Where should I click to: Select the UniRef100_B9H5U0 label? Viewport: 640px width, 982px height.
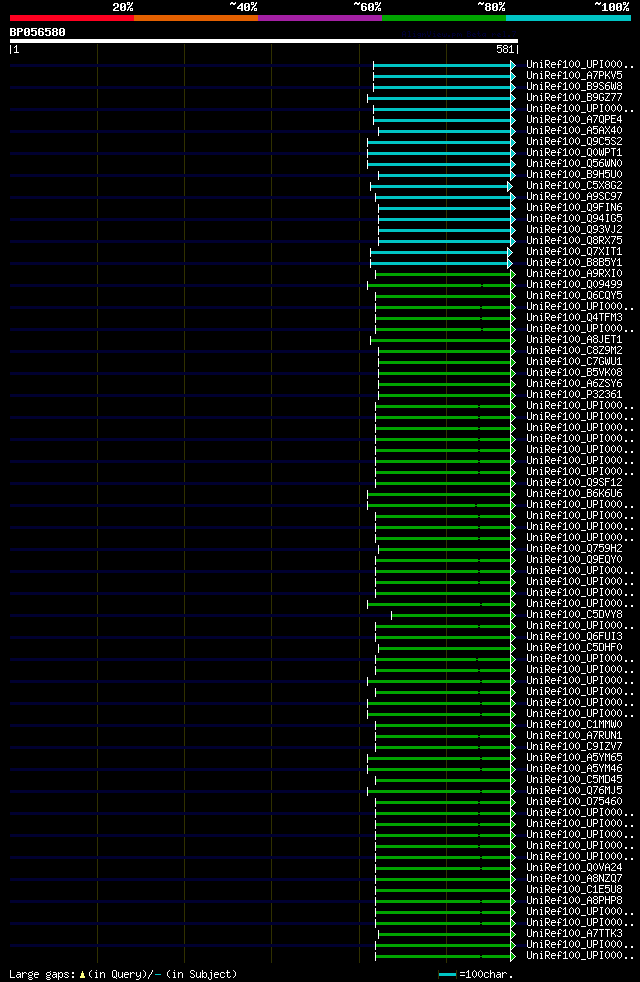(x=574, y=175)
